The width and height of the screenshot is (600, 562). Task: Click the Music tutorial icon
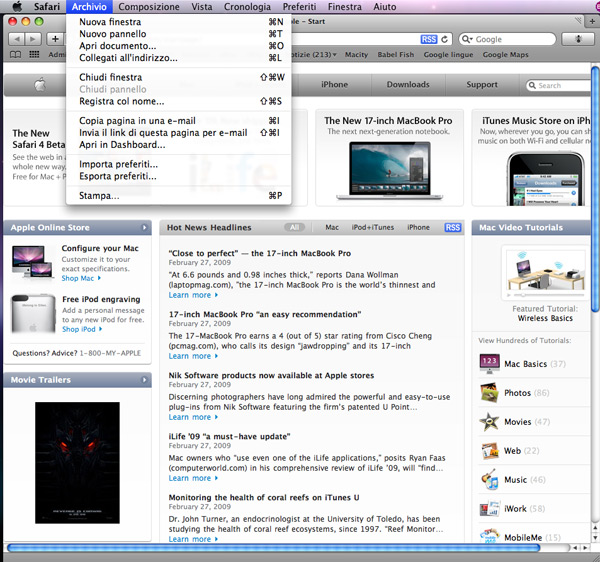[x=489, y=480]
